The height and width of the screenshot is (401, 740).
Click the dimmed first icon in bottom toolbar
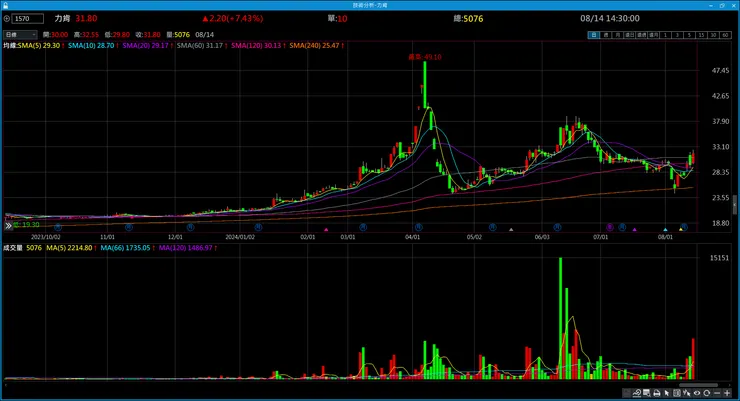626,393
